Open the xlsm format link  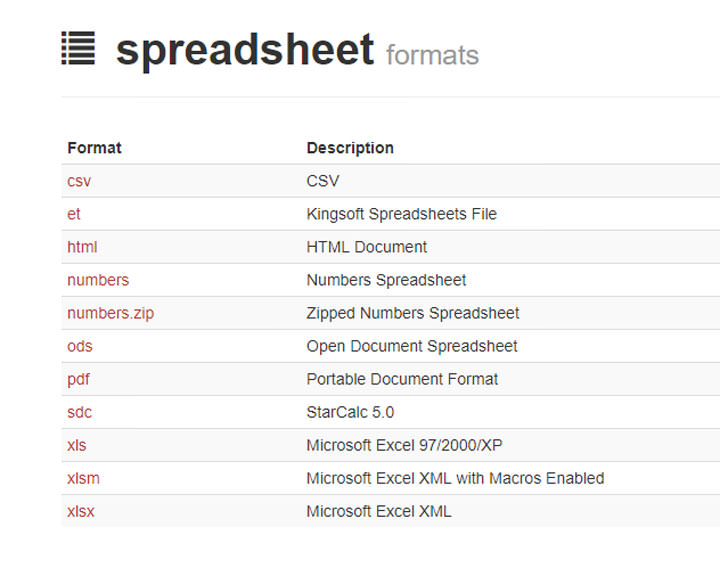83,478
